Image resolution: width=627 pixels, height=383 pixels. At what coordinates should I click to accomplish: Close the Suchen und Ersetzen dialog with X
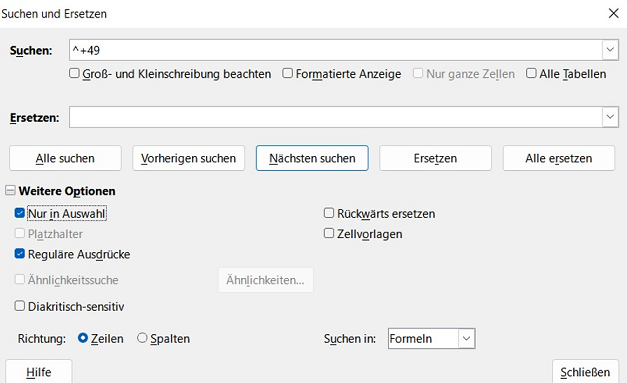613,14
